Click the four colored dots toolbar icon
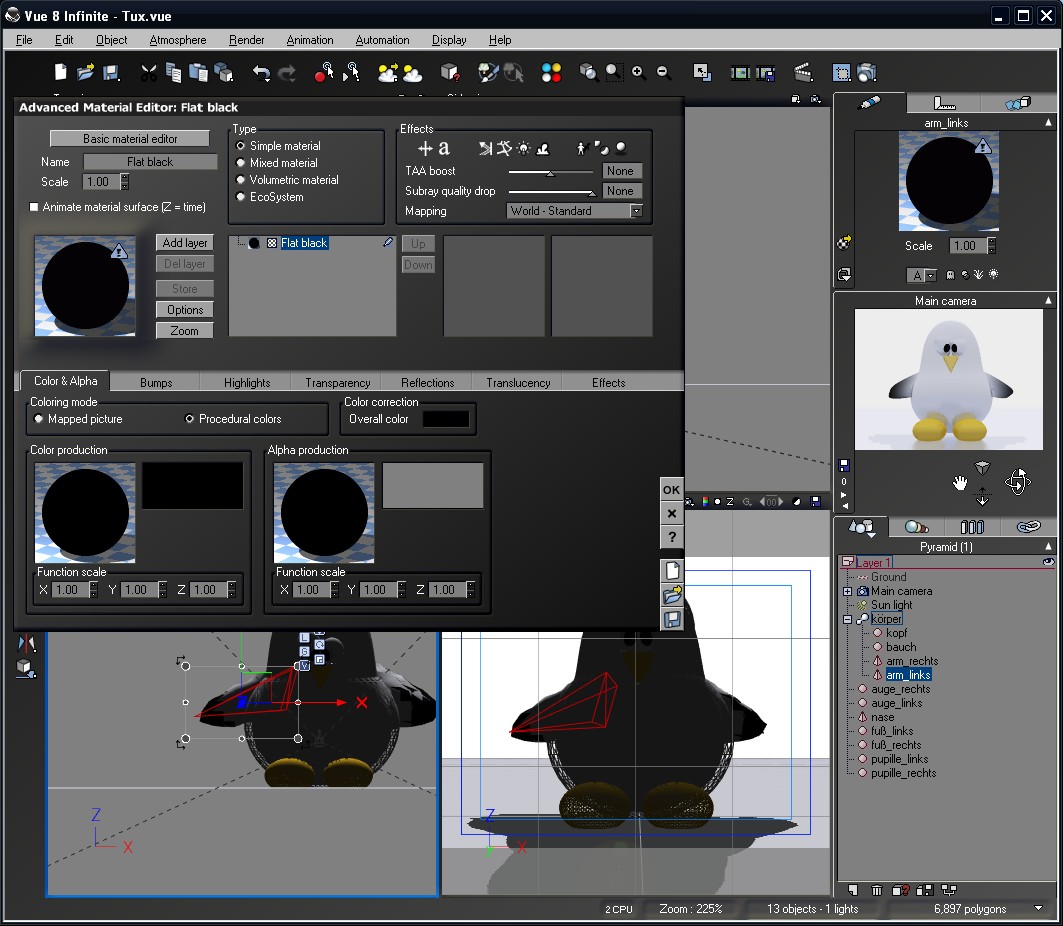Viewport: 1063px width, 926px height. point(551,73)
